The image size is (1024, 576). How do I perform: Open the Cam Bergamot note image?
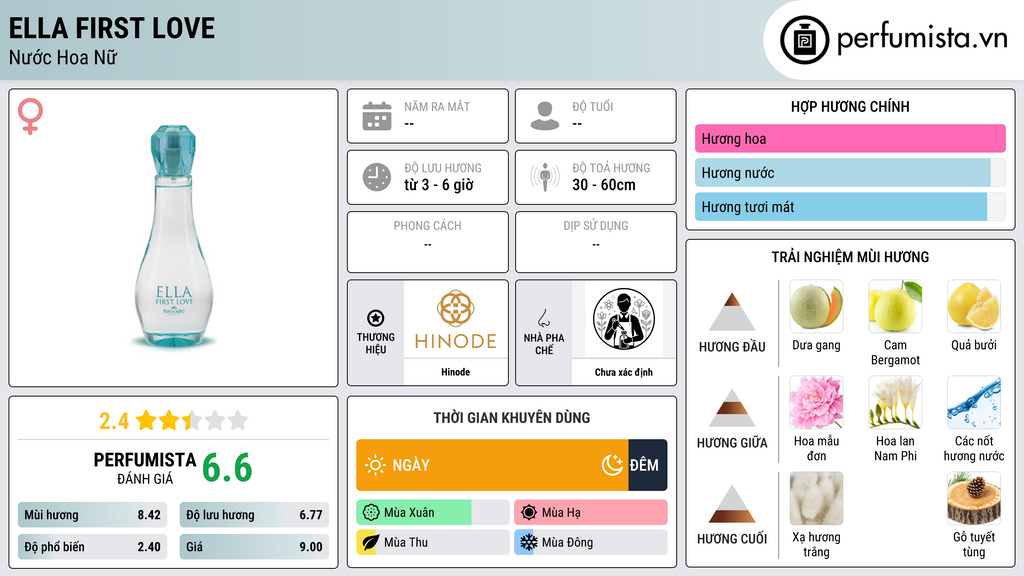click(x=895, y=306)
